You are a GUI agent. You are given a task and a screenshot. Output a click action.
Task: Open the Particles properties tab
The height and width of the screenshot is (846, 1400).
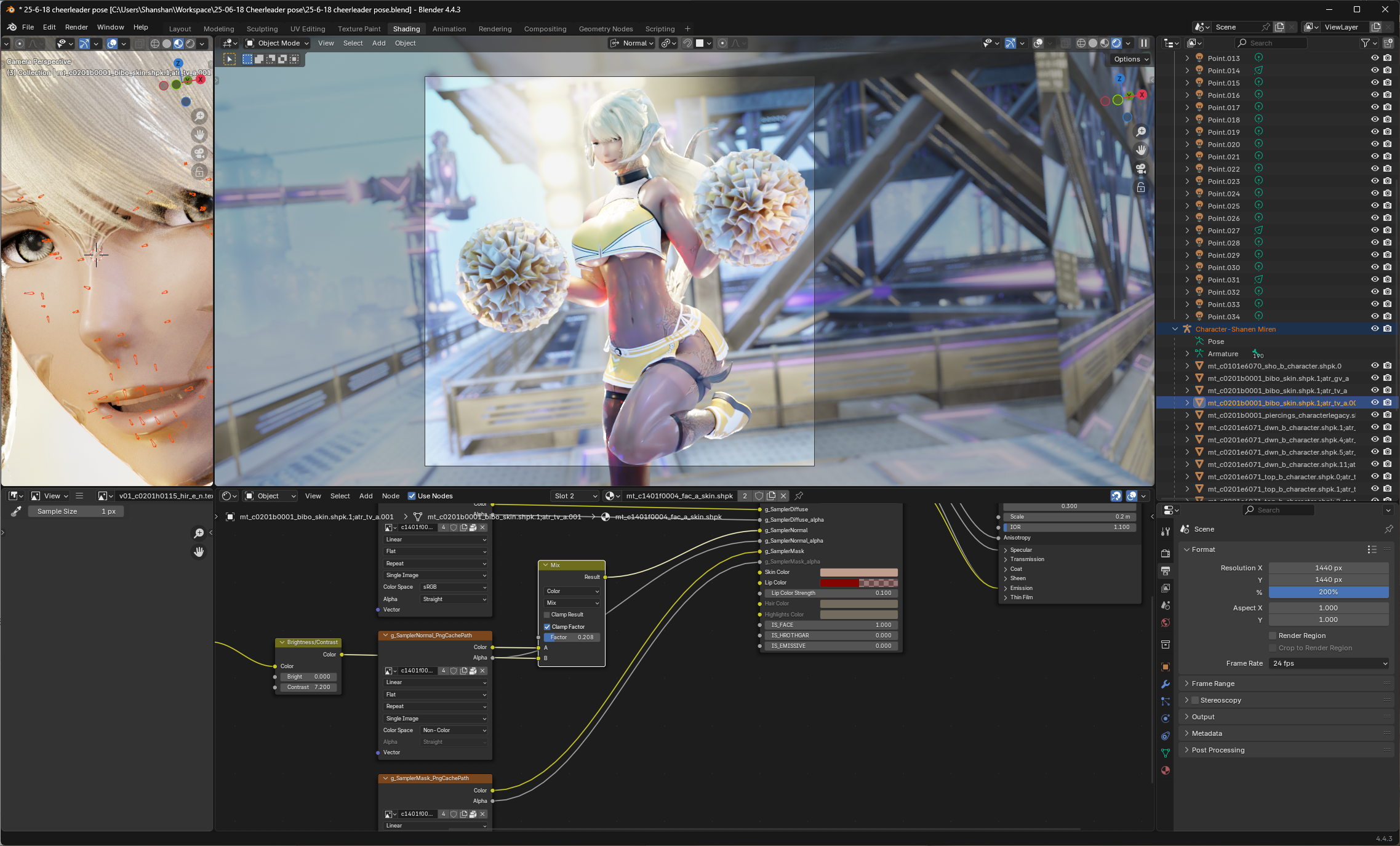(x=1165, y=701)
